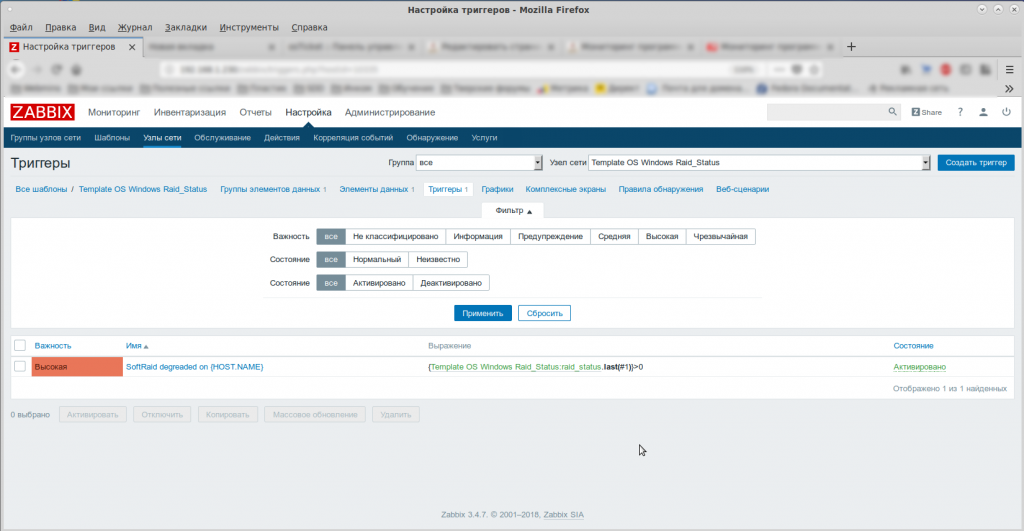1024x531 pixels.
Task: Open the Закладки menu
Action: click(185, 27)
